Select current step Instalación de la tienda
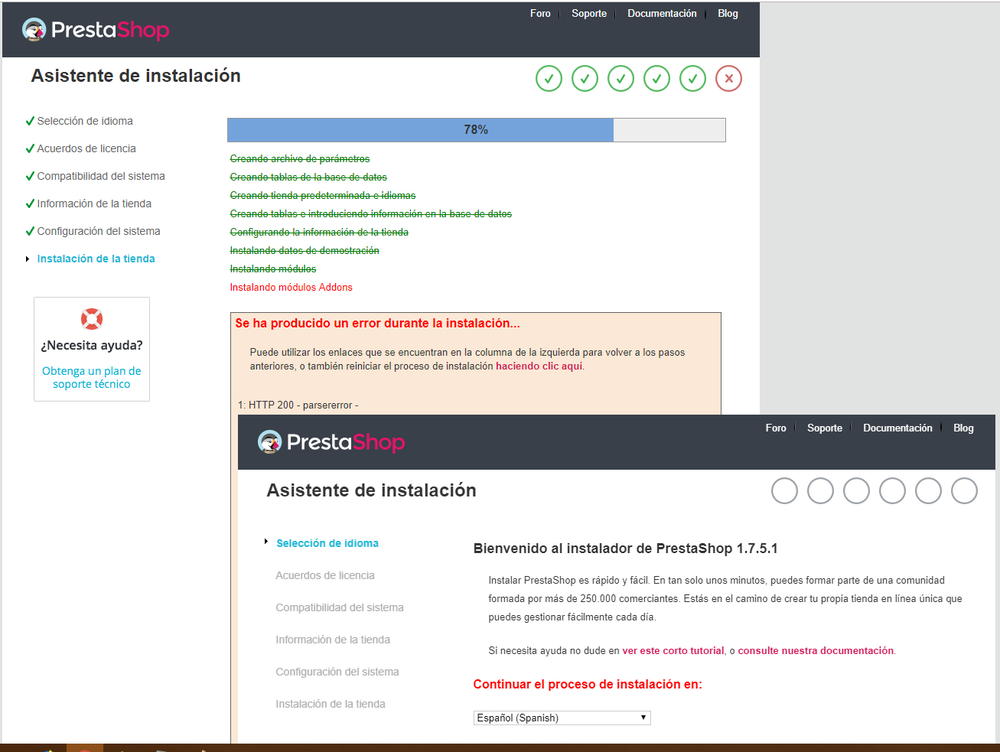1000x752 pixels. pos(96,258)
